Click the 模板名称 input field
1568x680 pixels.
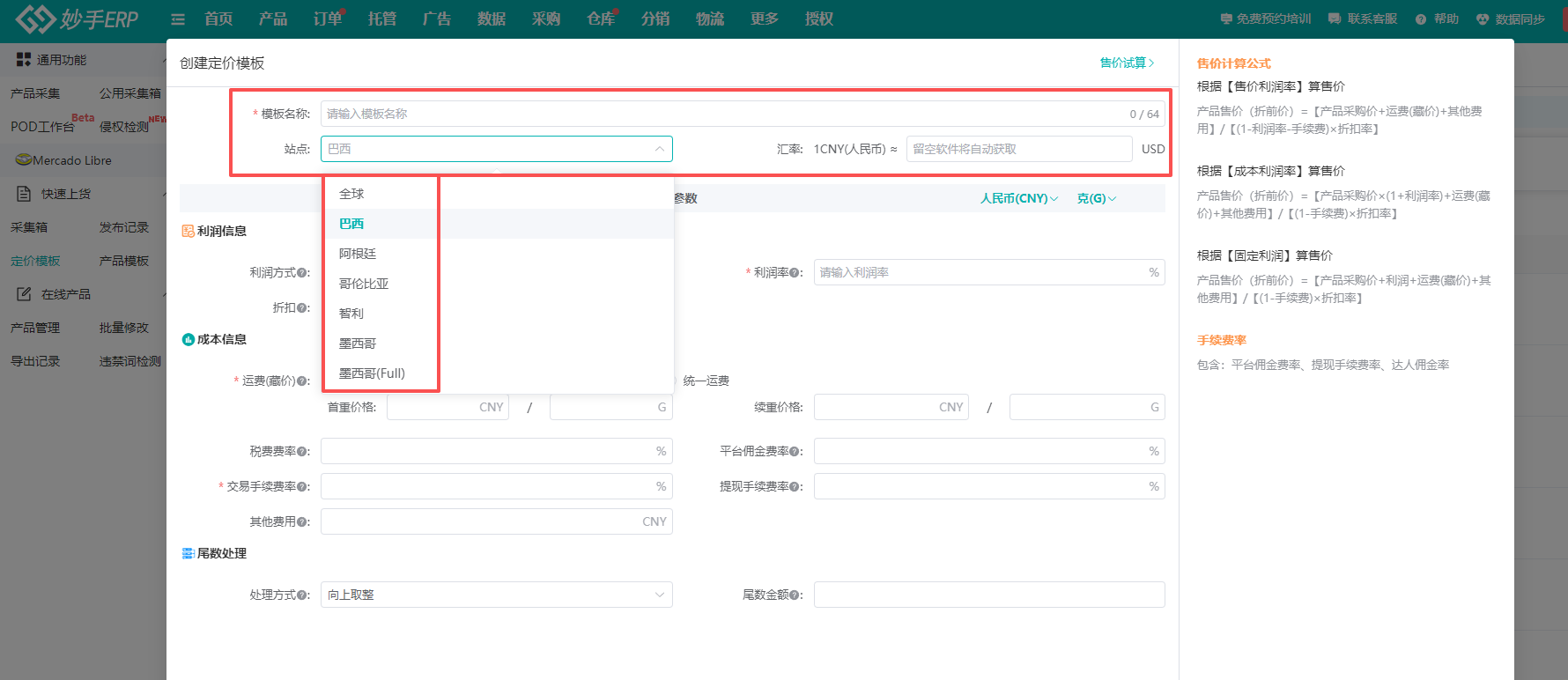[x=722, y=114]
